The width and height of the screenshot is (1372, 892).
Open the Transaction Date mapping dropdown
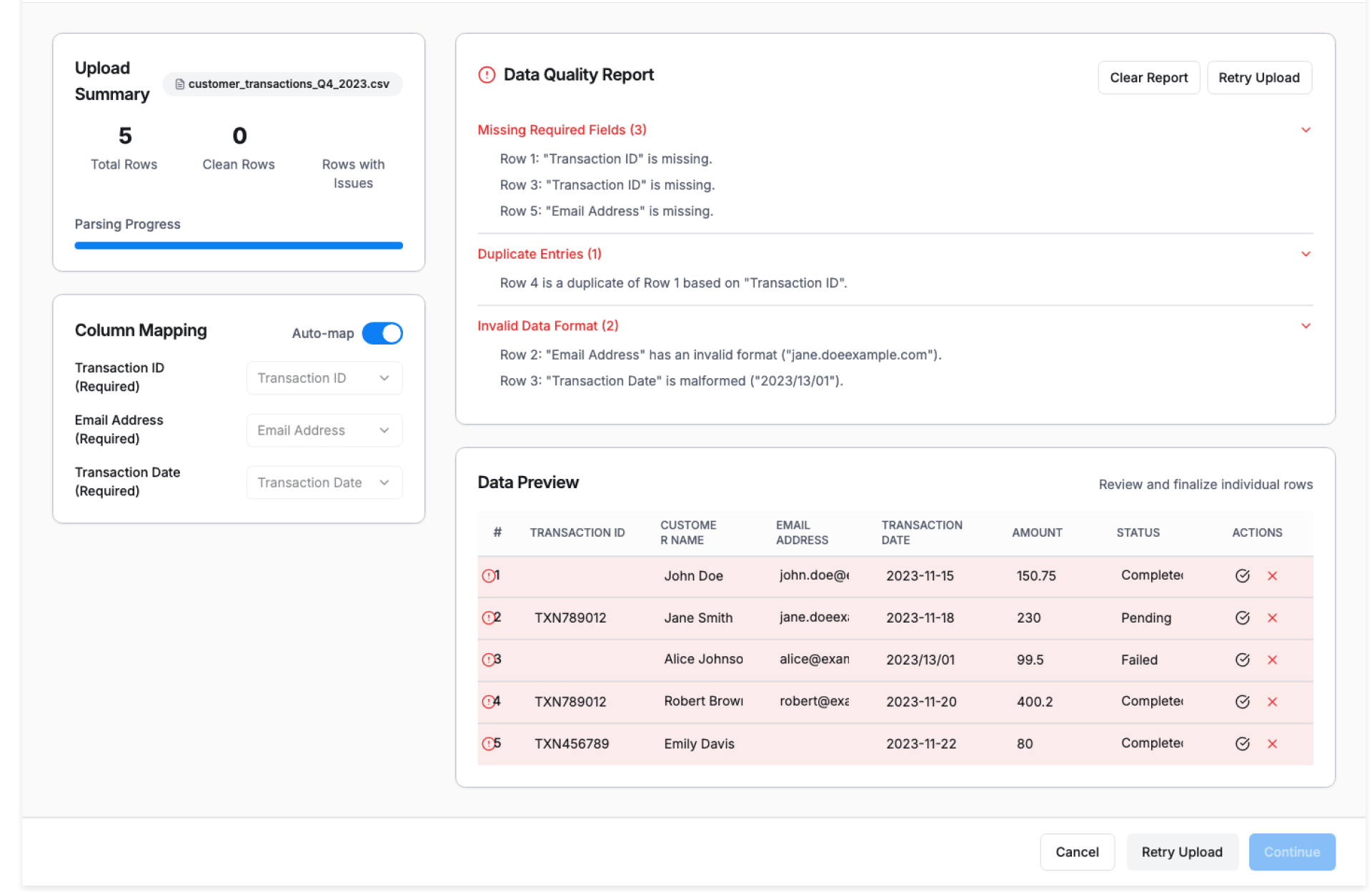[324, 483]
